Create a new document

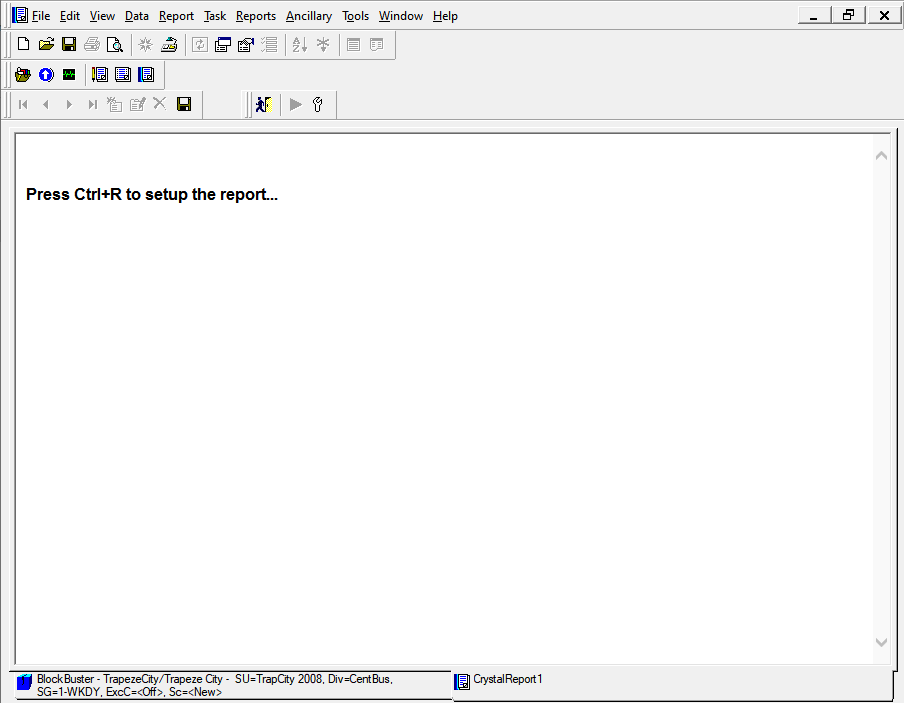tap(22, 44)
